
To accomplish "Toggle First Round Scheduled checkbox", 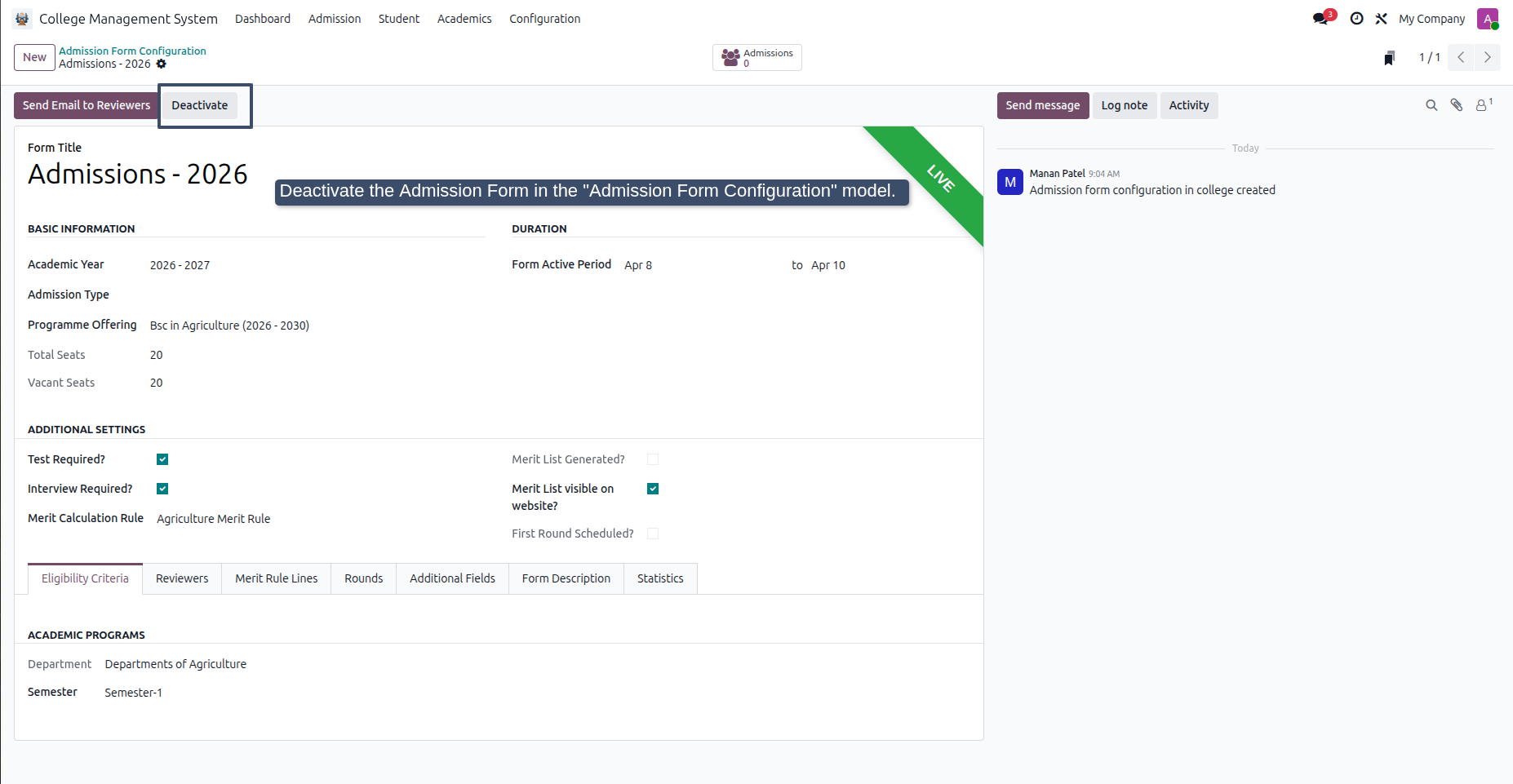I will pyautogui.click(x=653, y=534).
